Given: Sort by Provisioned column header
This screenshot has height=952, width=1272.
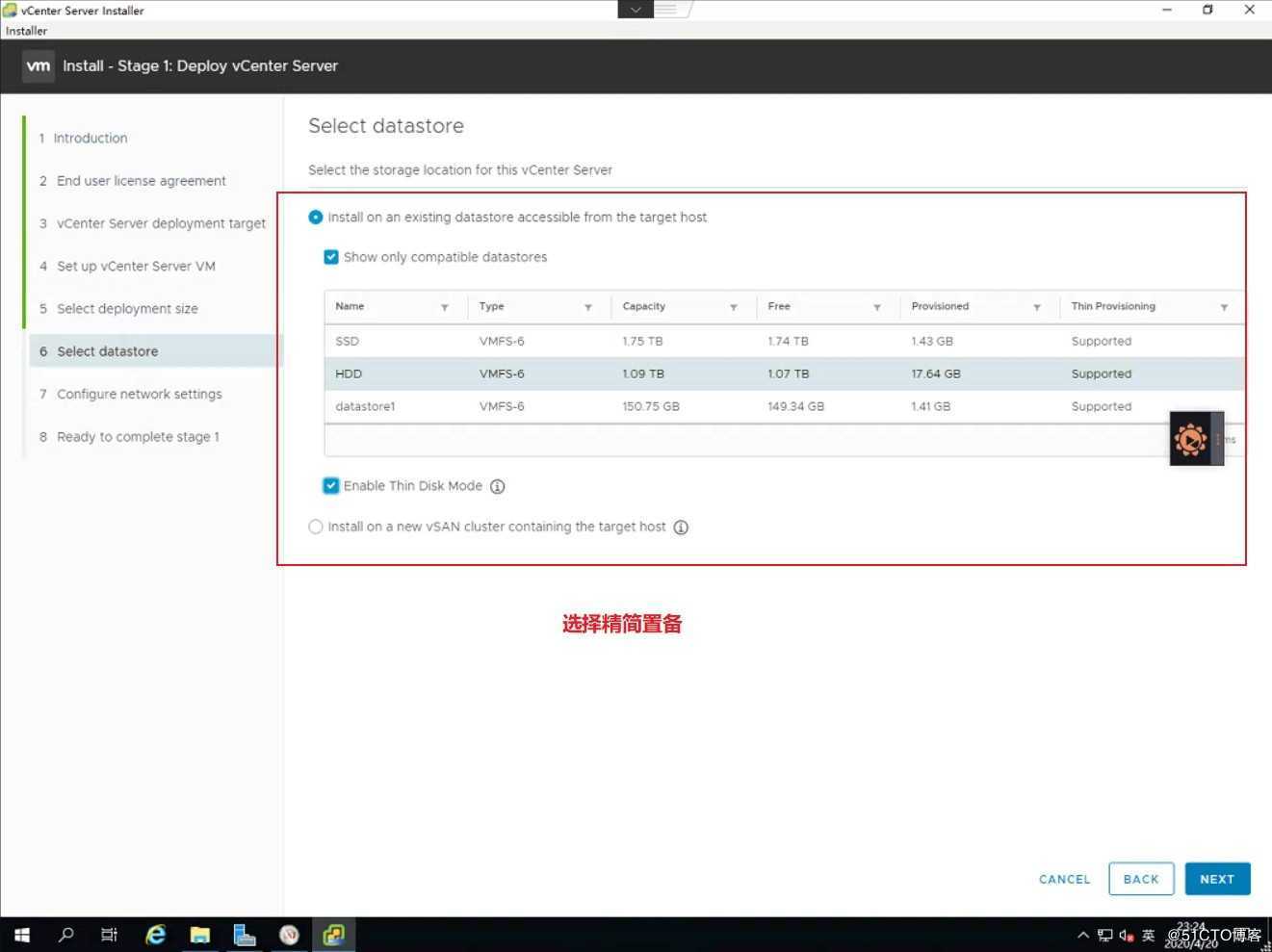Looking at the screenshot, I should (x=940, y=306).
